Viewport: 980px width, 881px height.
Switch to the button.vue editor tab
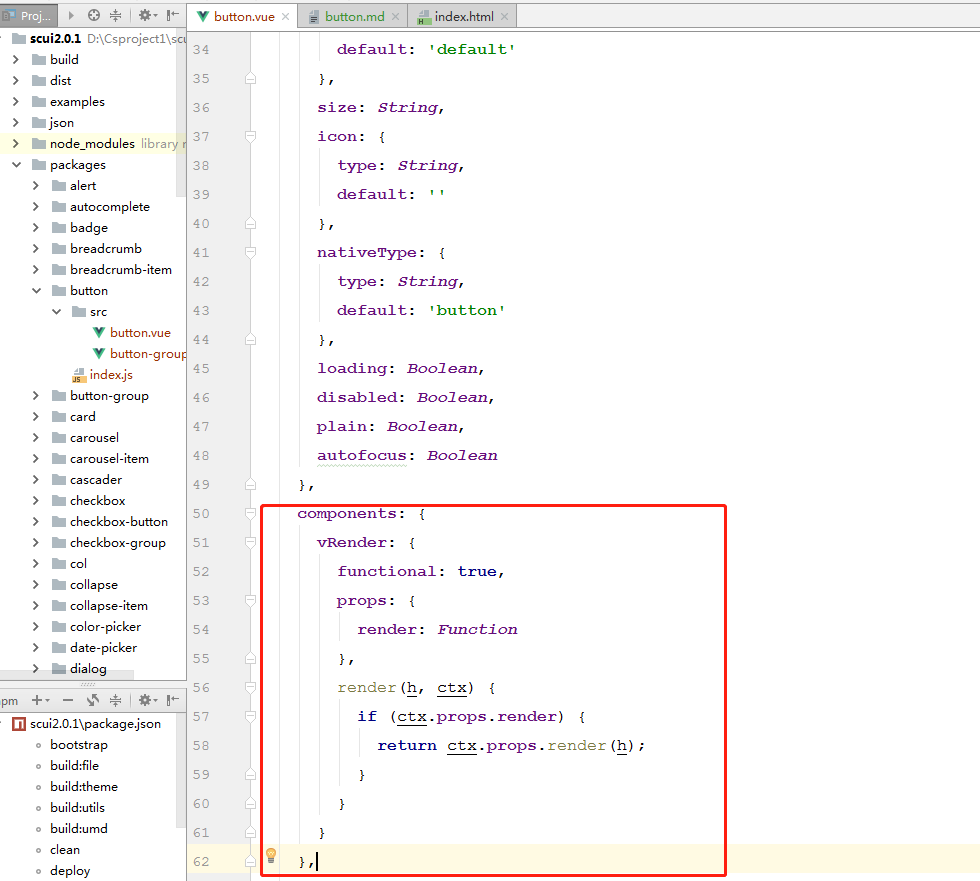244,17
